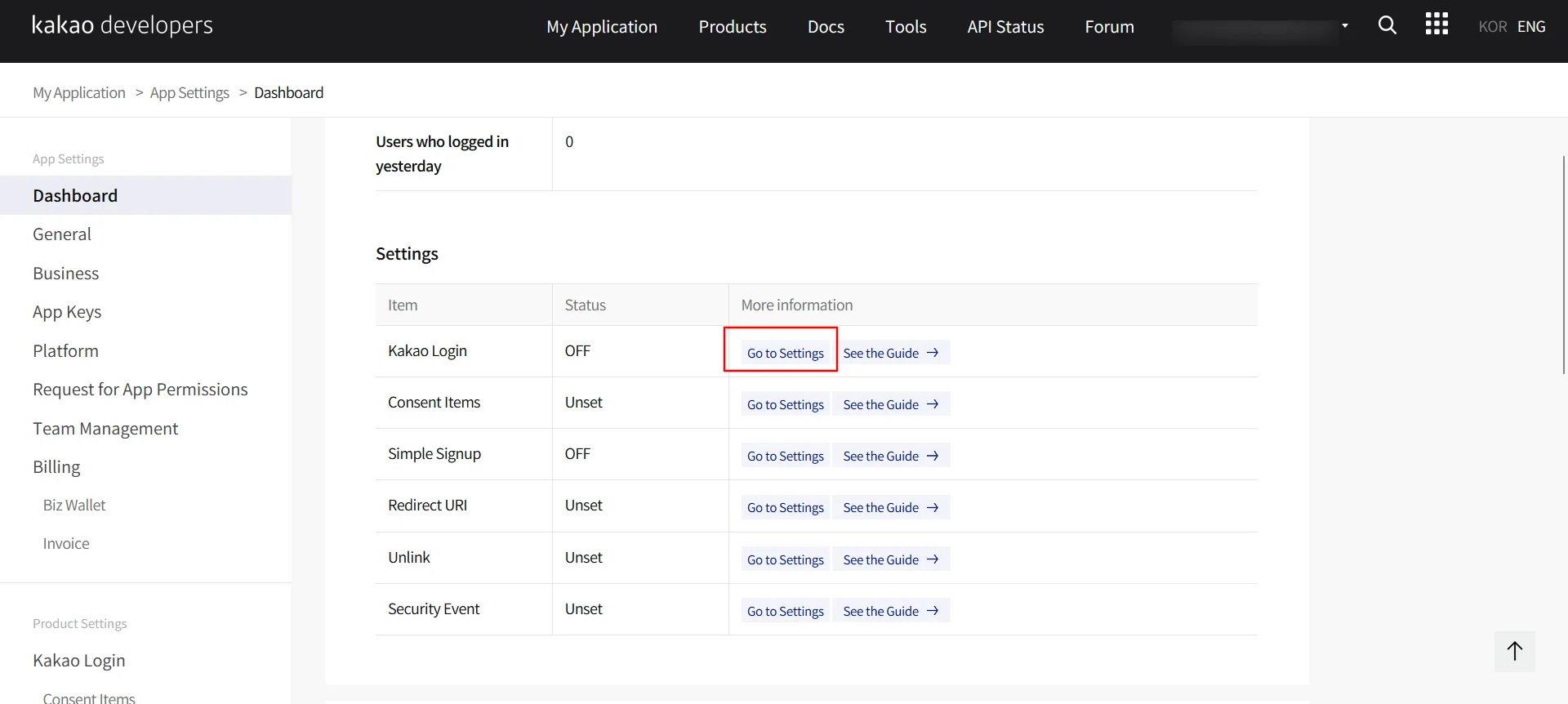Click the 'More information' column header
This screenshot has width=1568, height=704.
click(x=993, y=305)
